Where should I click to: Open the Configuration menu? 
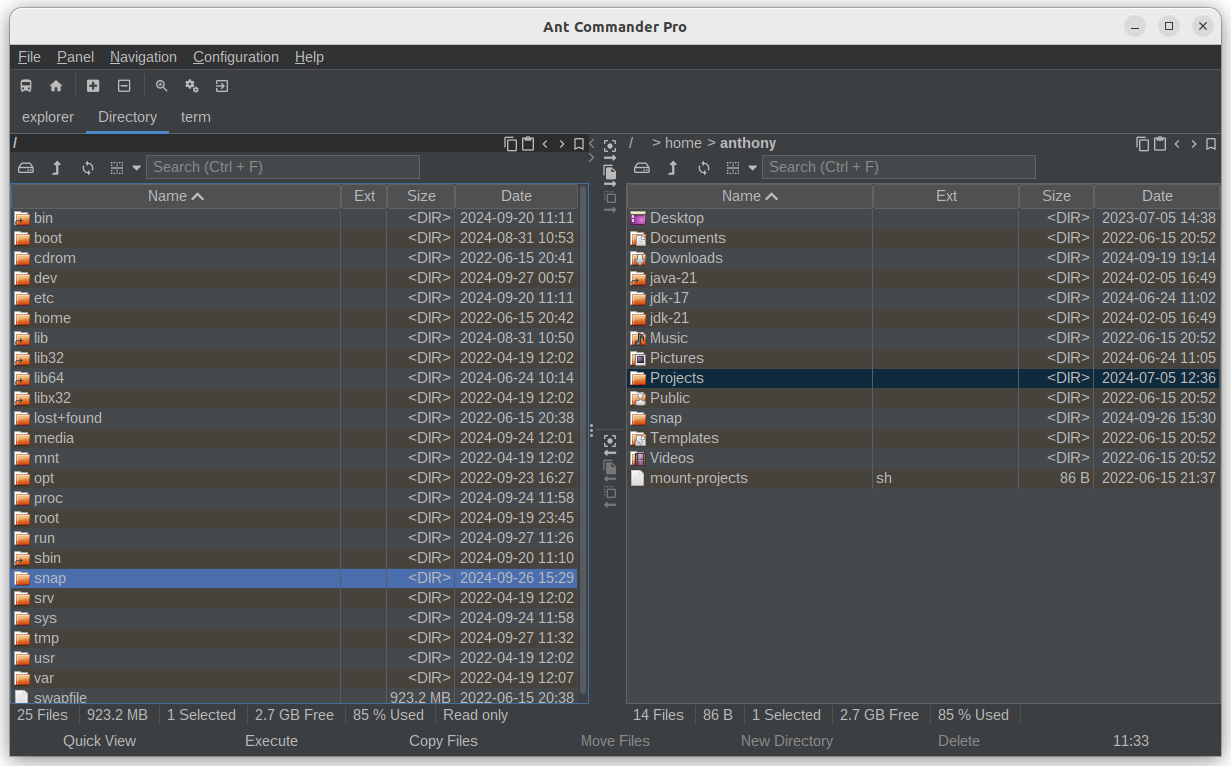(236, 57)
